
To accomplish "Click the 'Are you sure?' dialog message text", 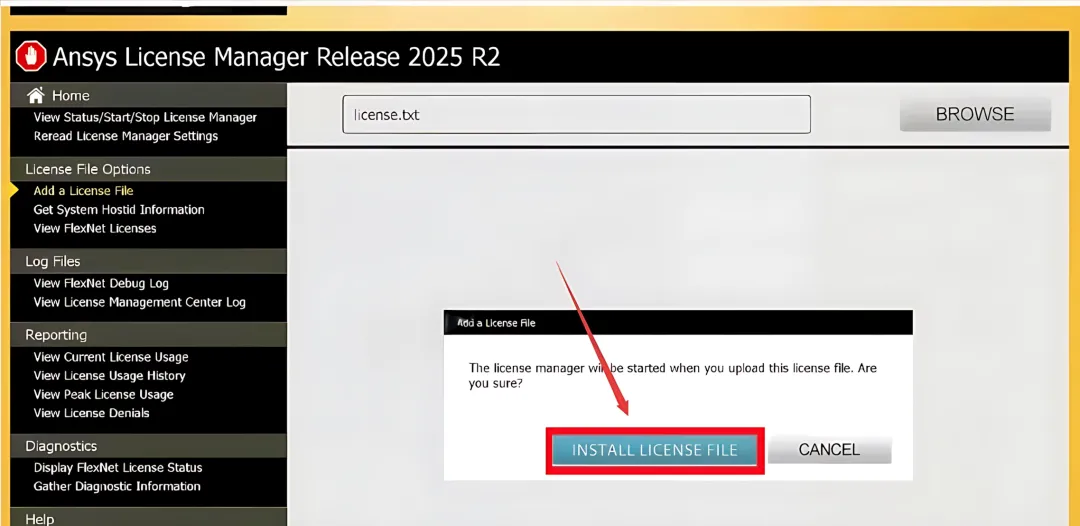I will [672, 376].
